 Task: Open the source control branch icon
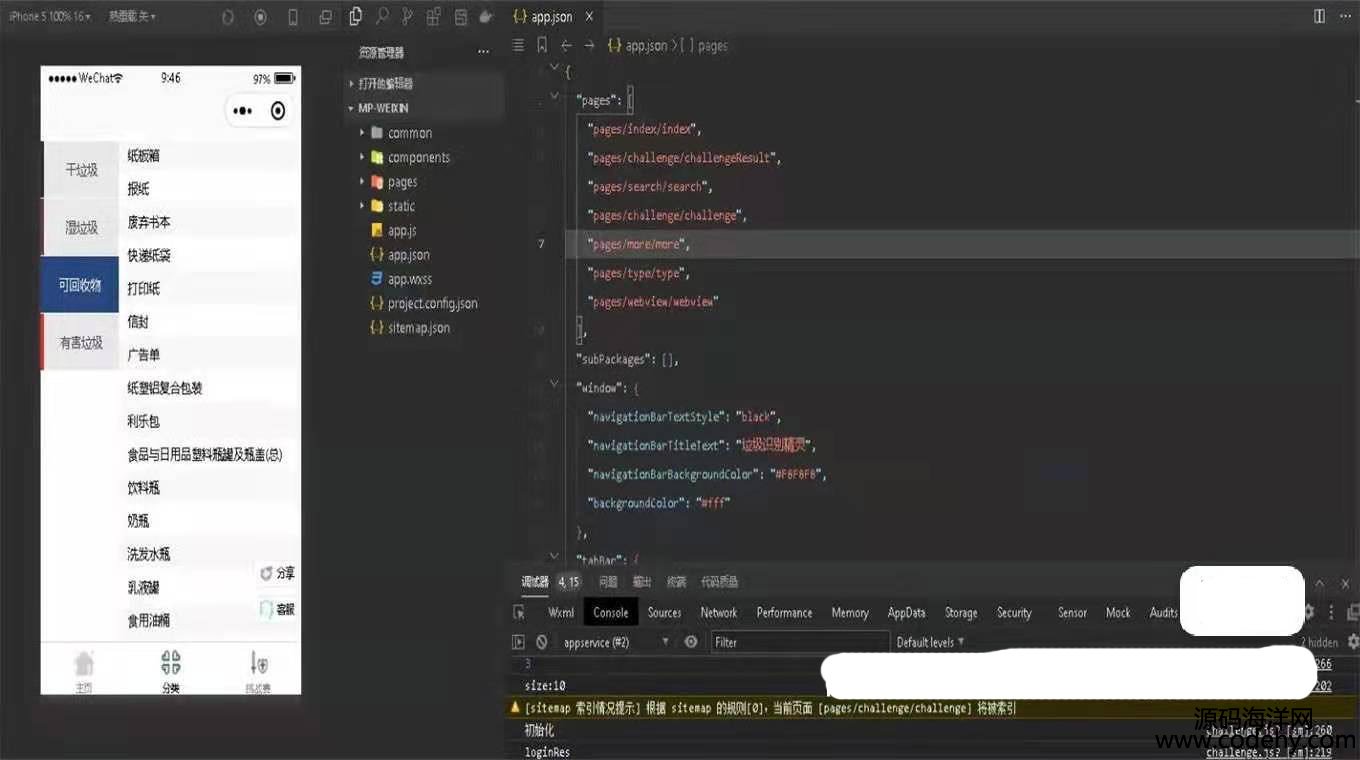pyautogui.click(x=407, y=16)
